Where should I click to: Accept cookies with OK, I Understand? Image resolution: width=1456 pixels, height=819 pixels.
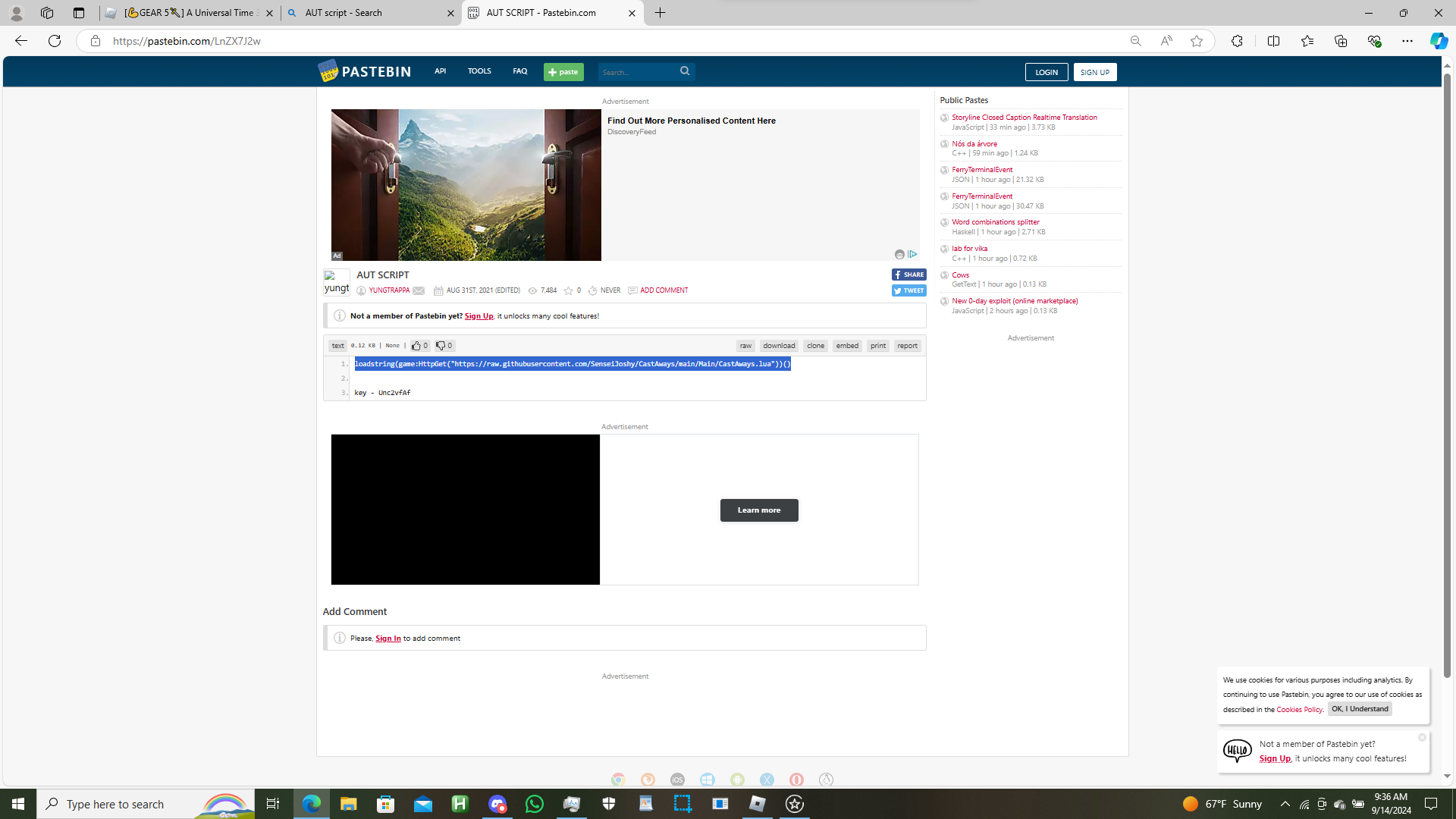[1360, 709]
